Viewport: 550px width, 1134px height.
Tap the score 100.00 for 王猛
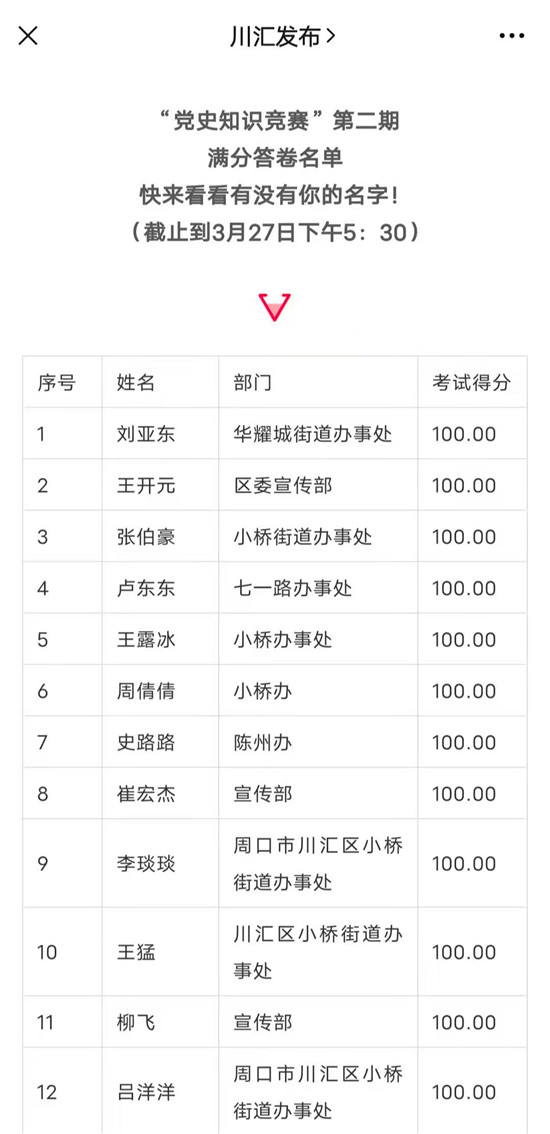click(464, 952)
